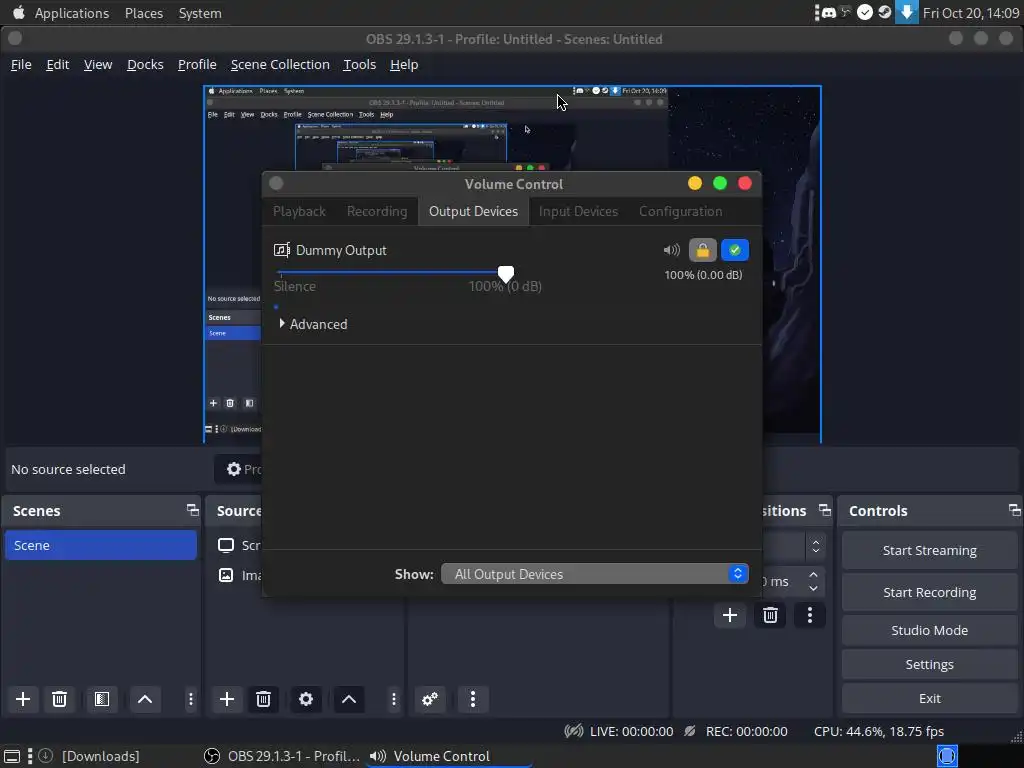Click the image source icon in Sources list

point(226,575)
